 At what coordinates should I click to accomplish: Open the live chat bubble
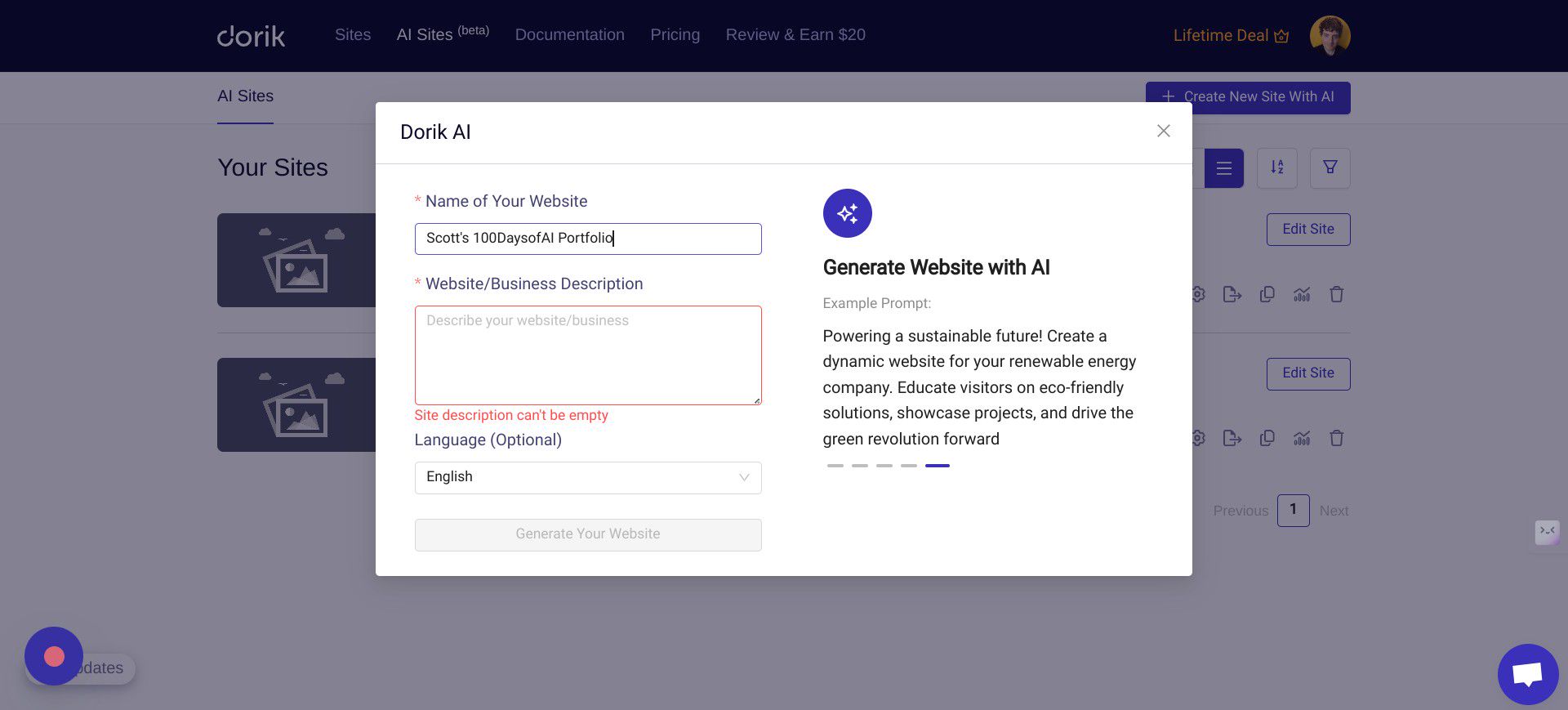click(x=1528, y=674)
